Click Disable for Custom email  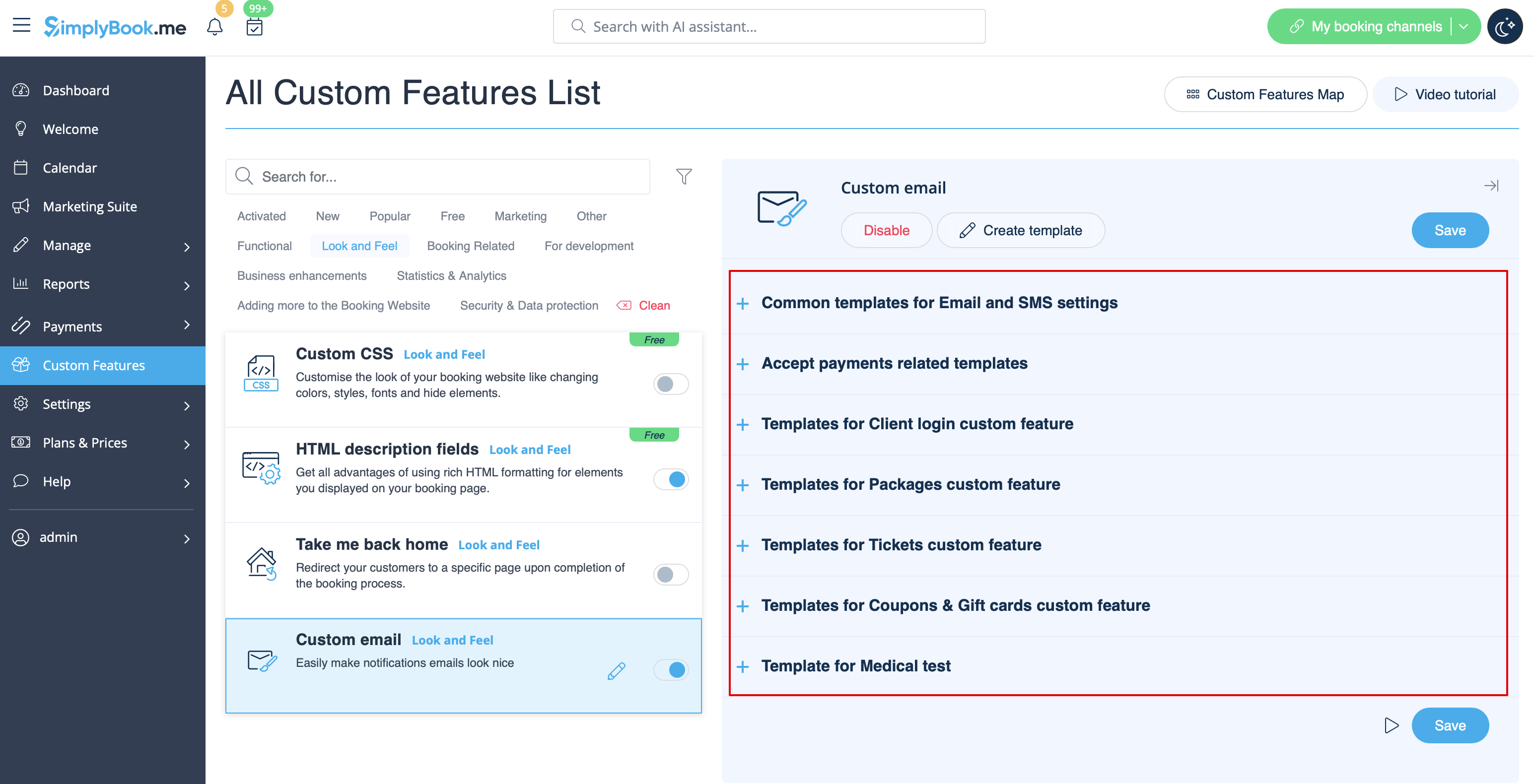coord(886,230)
